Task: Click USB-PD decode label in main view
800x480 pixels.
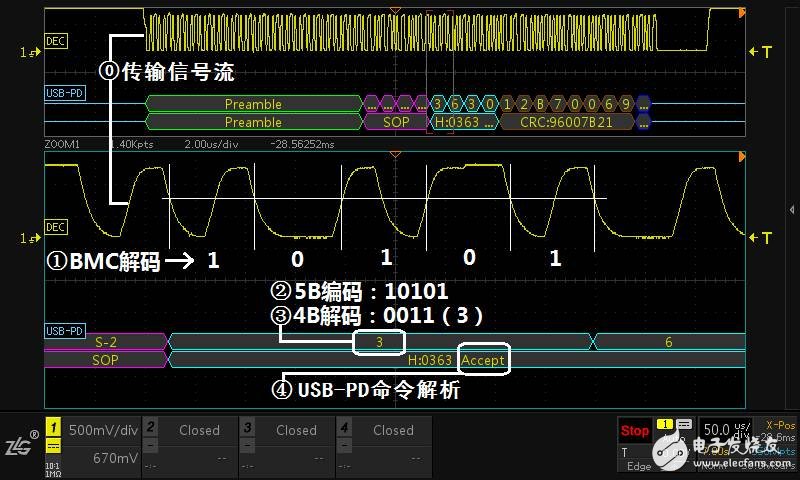Action: pos(65,93)
